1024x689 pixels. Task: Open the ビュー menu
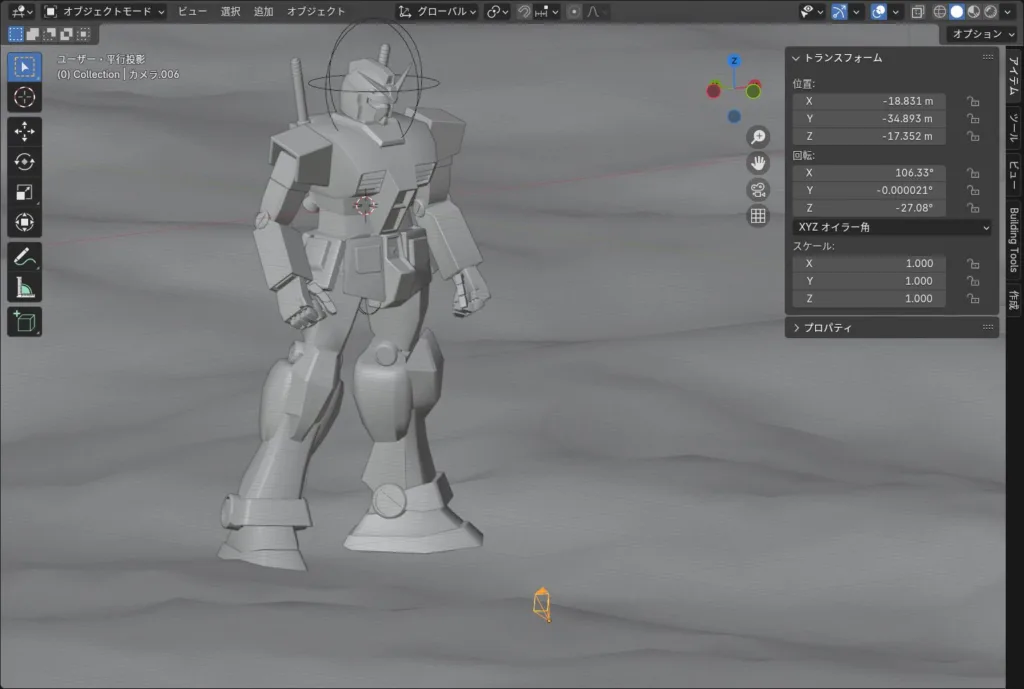click(192, 11)
